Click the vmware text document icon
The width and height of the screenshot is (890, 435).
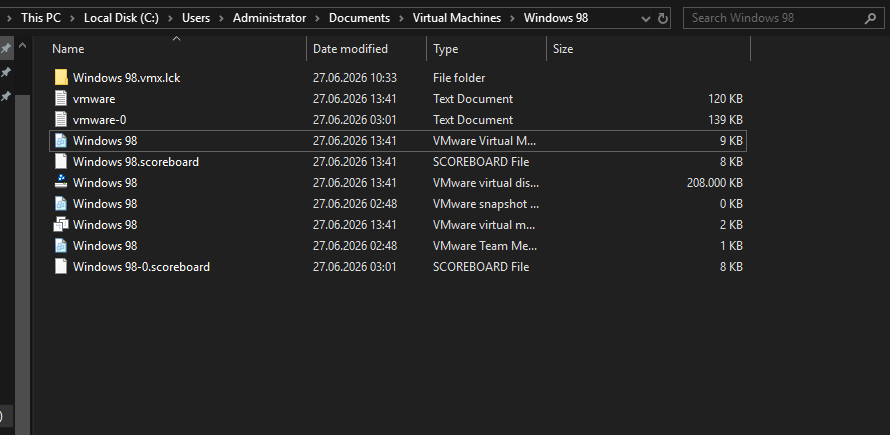tap(61, 99)
